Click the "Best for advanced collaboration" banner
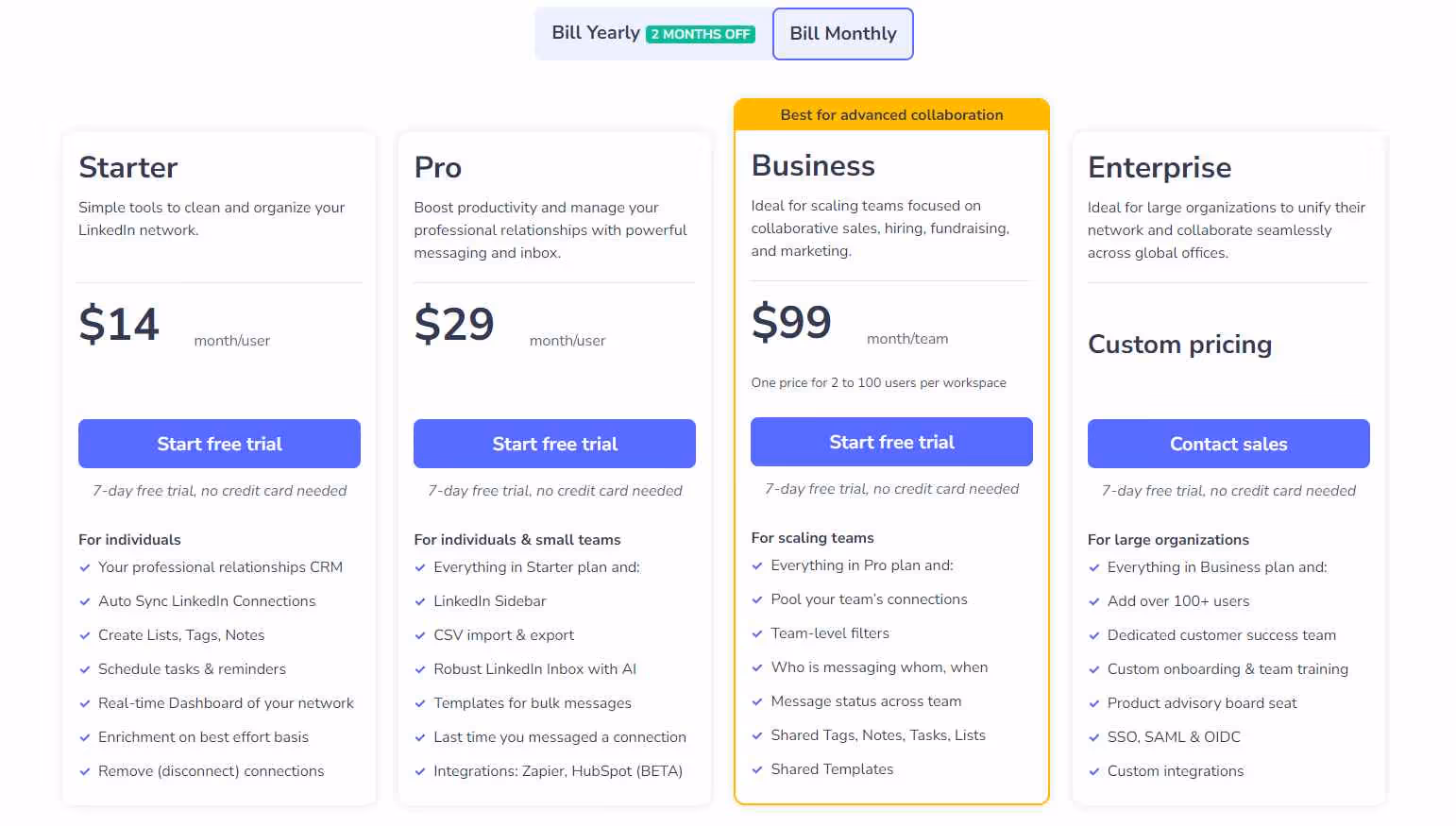1456x826 pixels. pos(891,114)
